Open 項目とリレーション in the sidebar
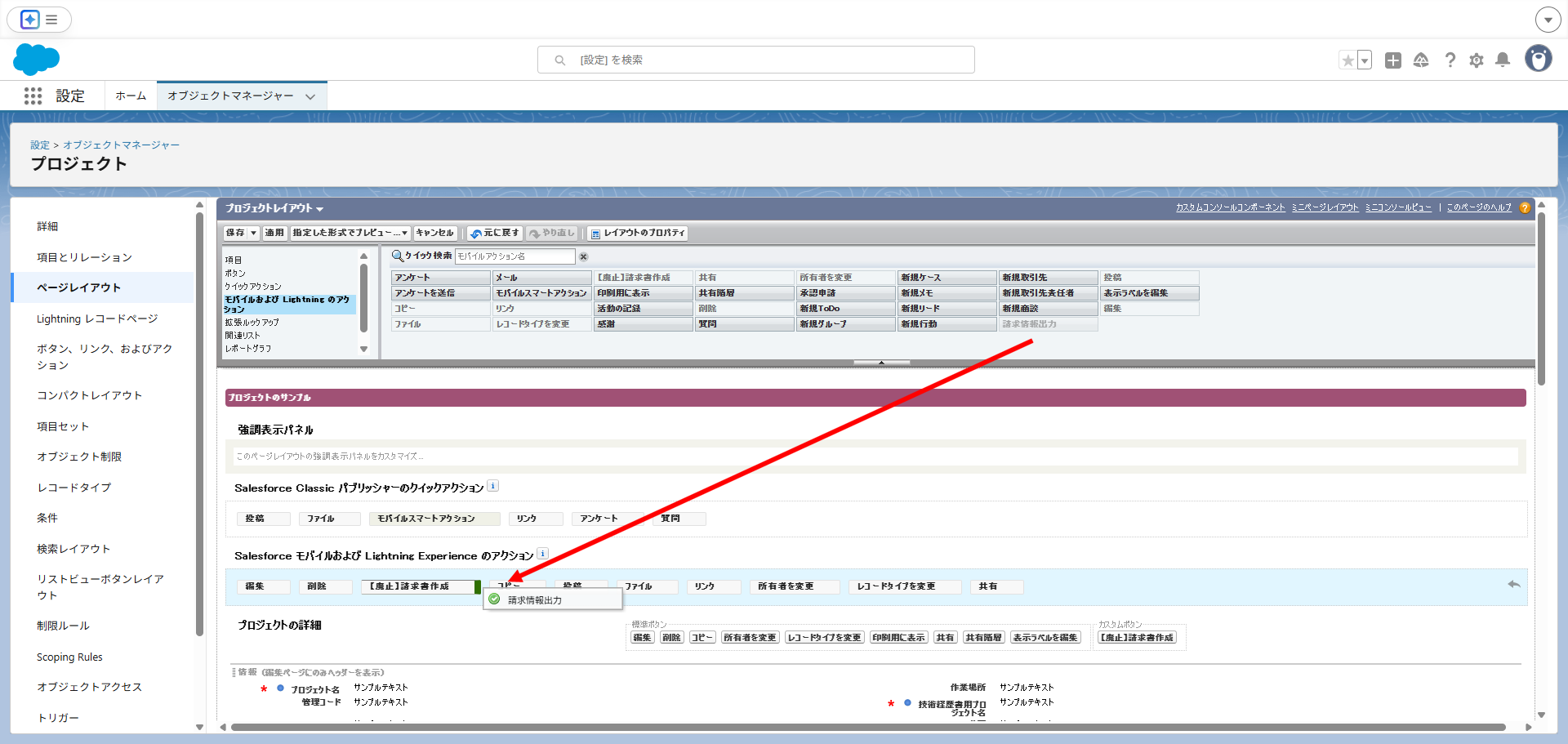Screen dimensions: 1568x744 tap(84, 257)
